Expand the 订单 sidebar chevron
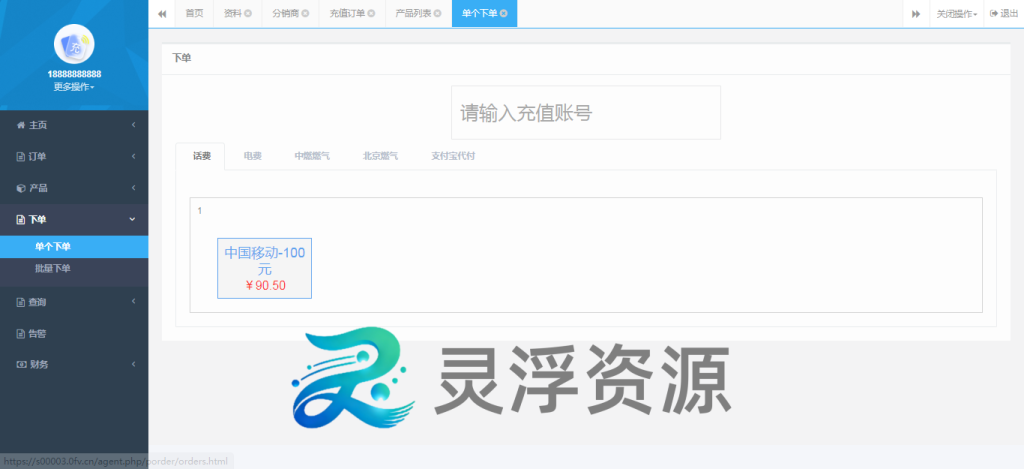 coord(133,156)
